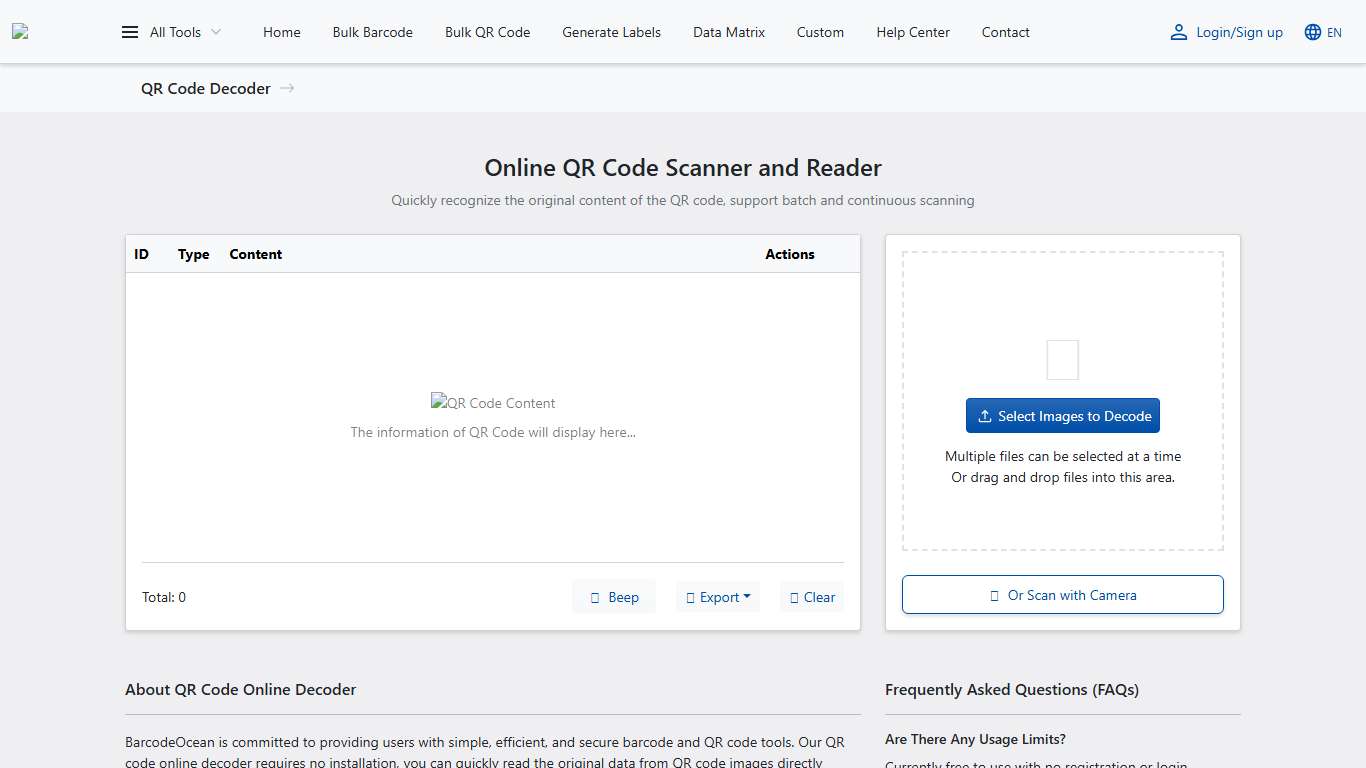Open the All Tools dropdown
Image resolution: width=1366 pixels, height=768 pixels.
coord(180,31)
